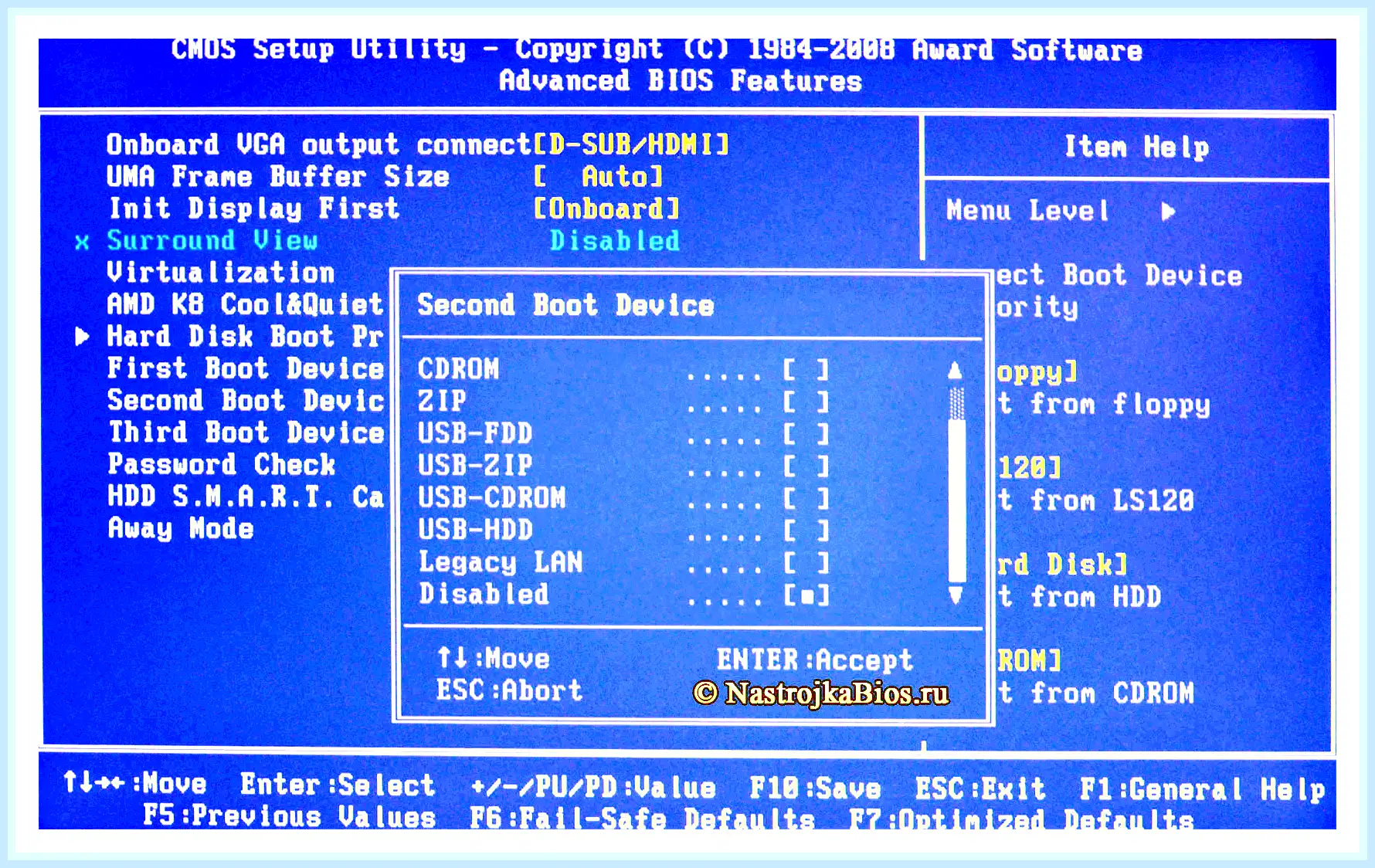Screen dimensions: 1375x868
Task: Highlight the Away Mode setting
Action: point(181,529)
